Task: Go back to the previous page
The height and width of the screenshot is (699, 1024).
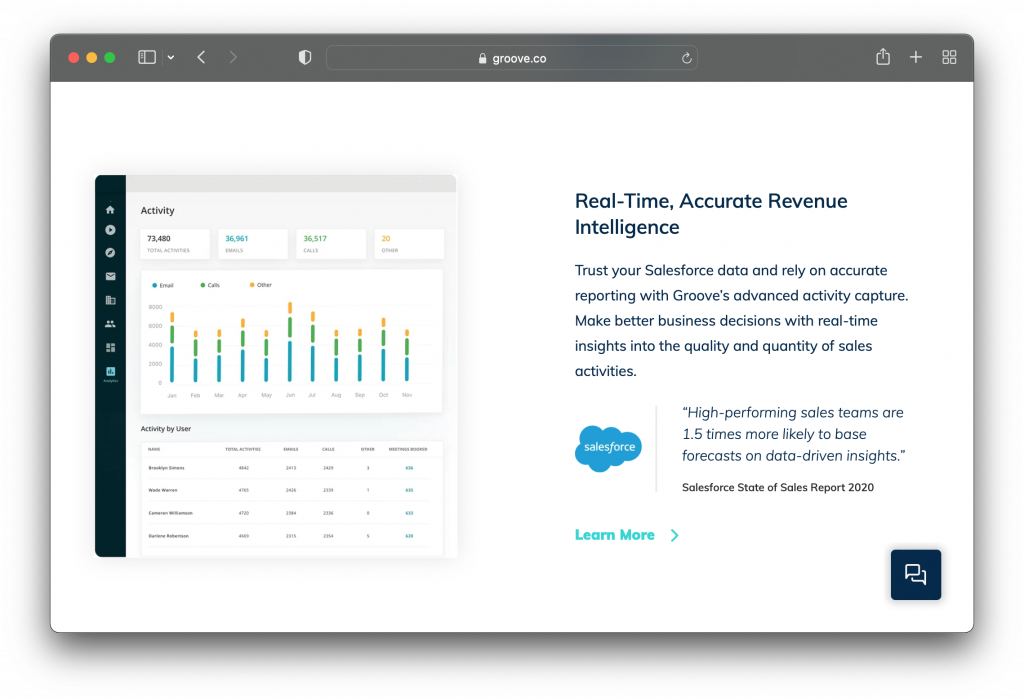Action: click(201, 58)
